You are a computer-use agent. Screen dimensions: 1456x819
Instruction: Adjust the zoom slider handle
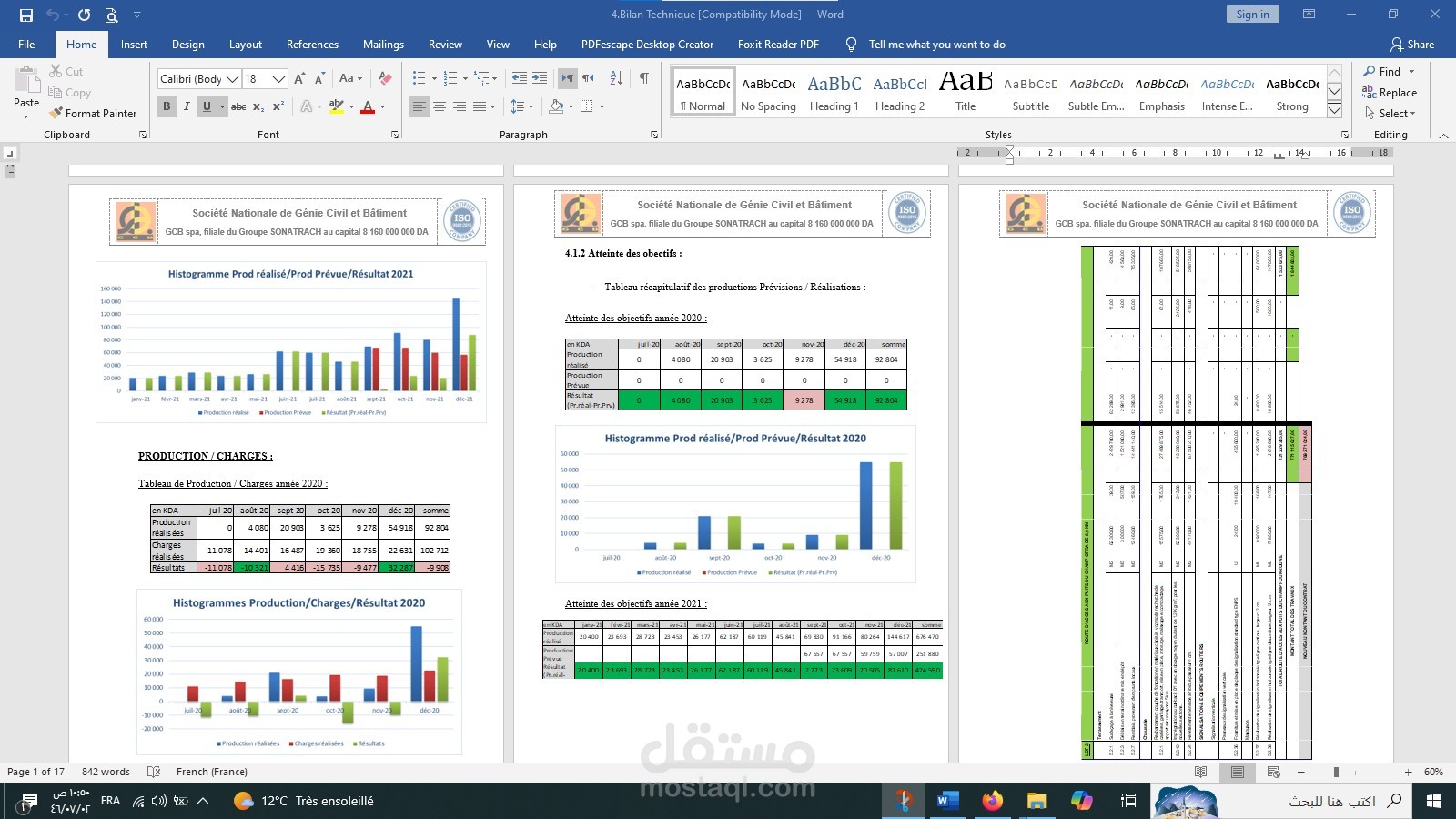[x=1336, y=772]
